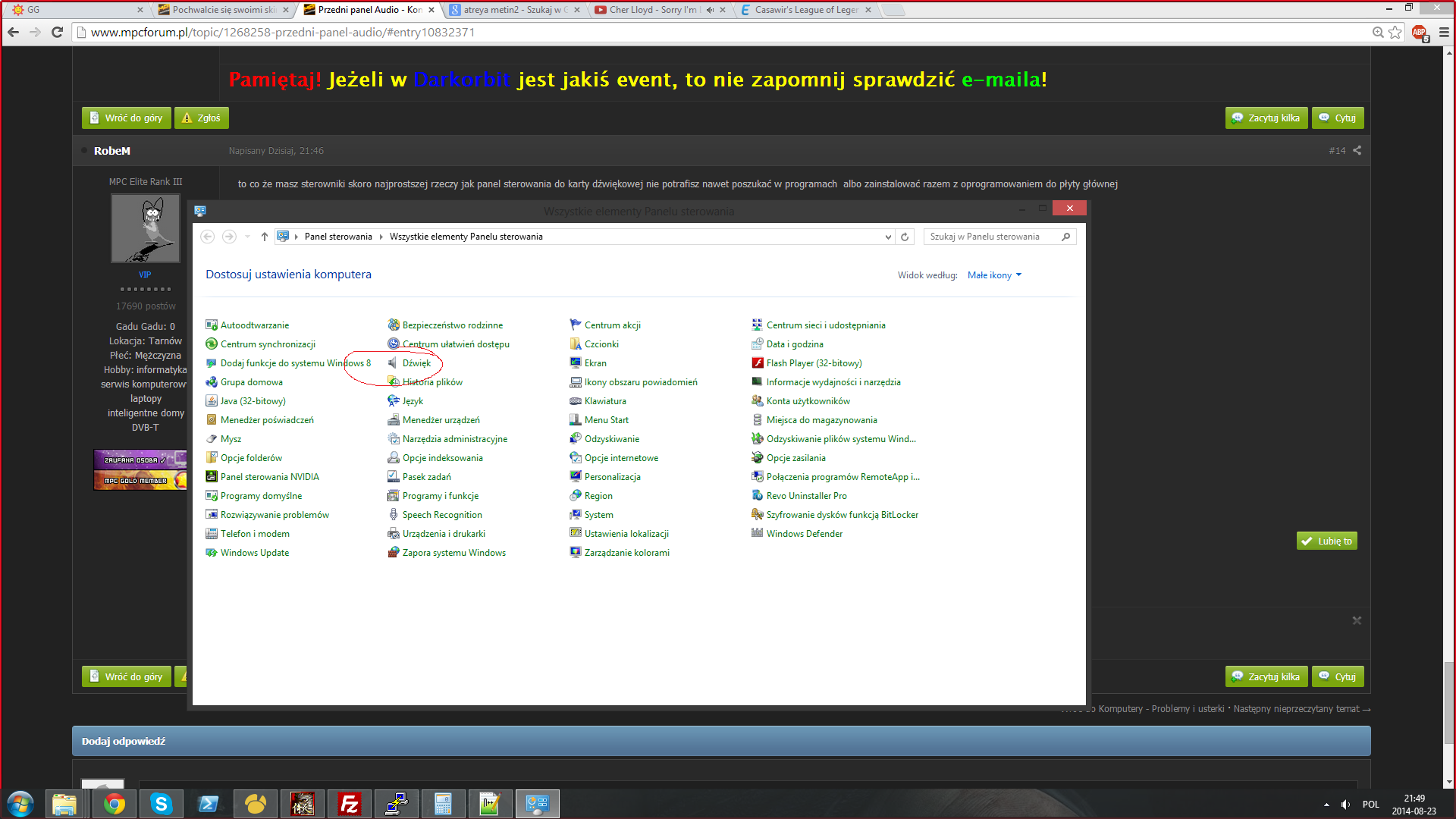The width and height of the screenshot is (1456, 819).
Task: Click the Revo Uninstaller Pro icon
Action: coord(757,496)
